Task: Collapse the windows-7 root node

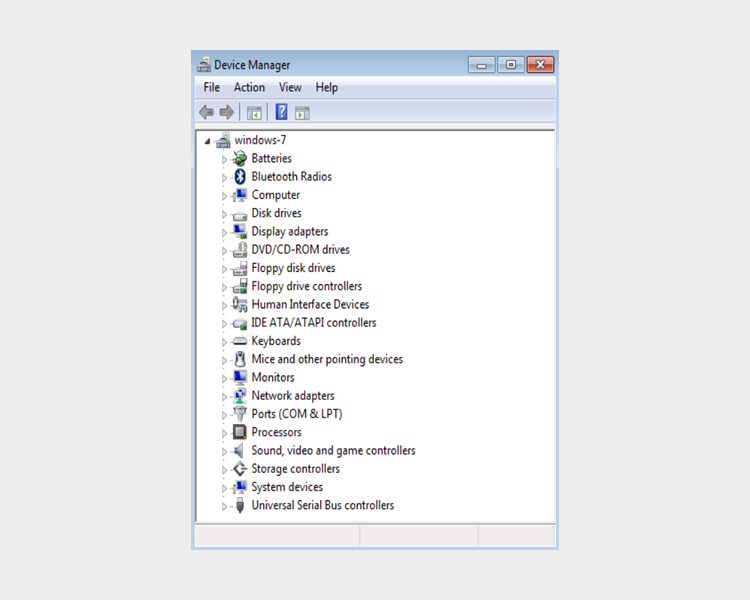Action: pyautogui.click(x=207, y=141)
